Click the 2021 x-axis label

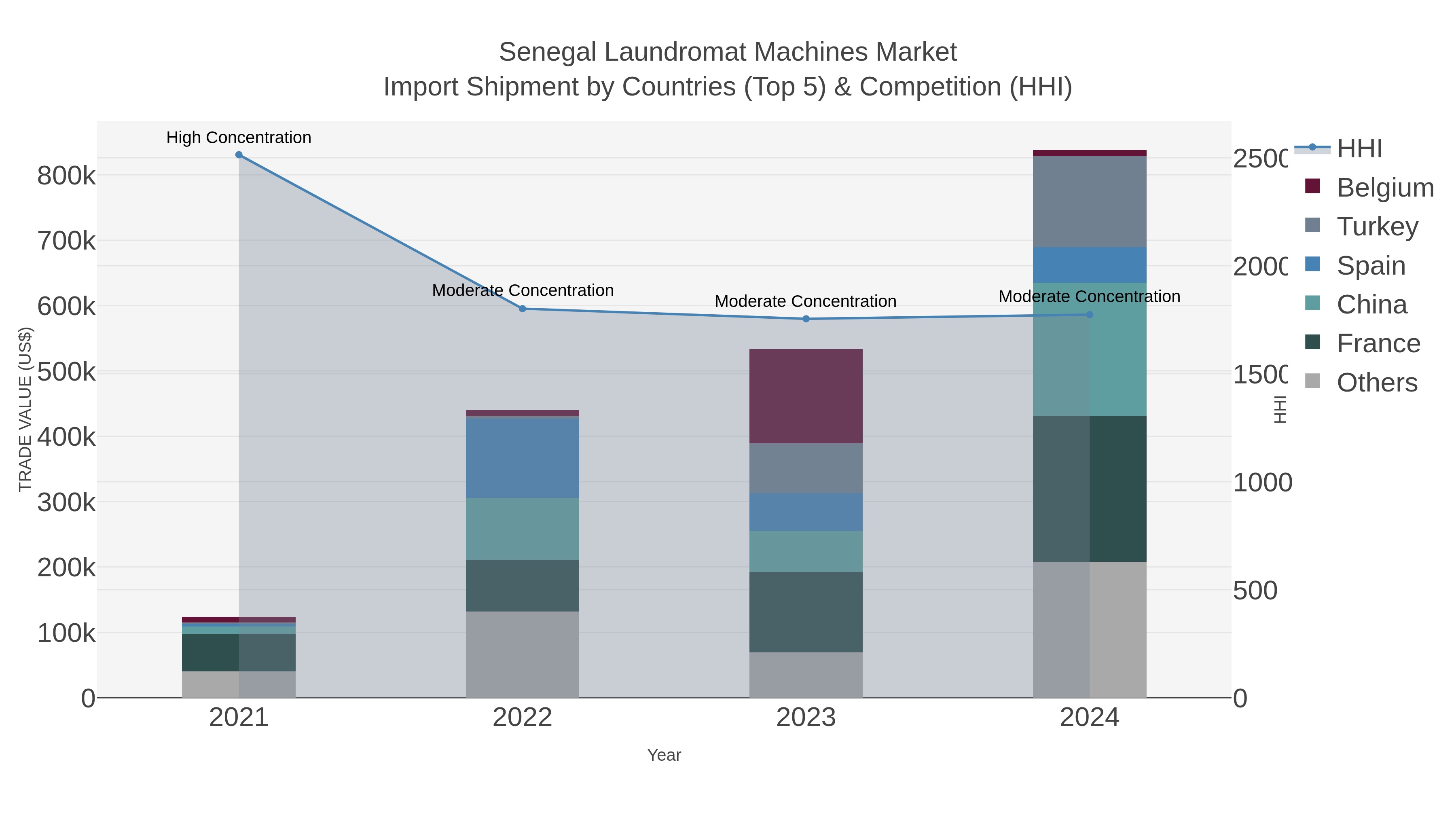[x=239, y=718]
